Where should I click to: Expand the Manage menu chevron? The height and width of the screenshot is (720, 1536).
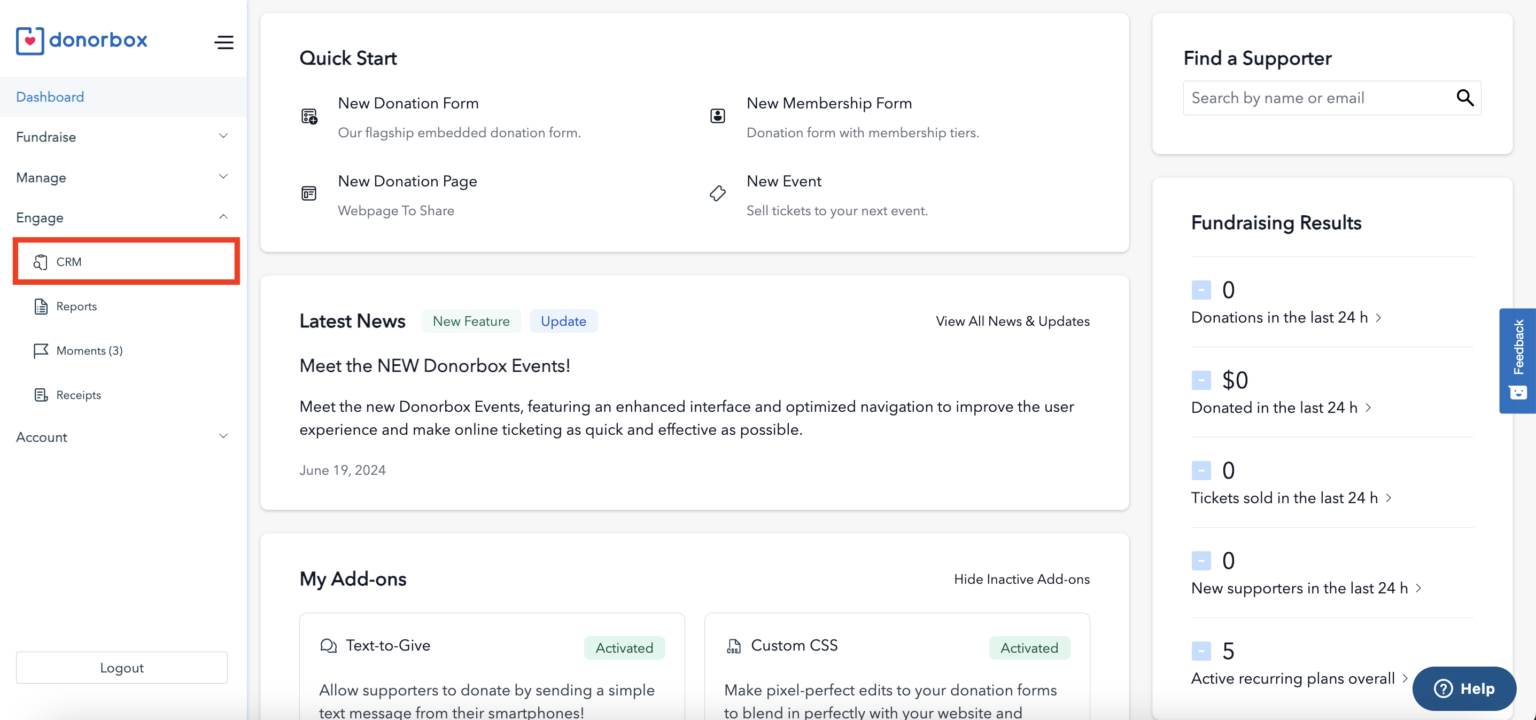[223, 177]
